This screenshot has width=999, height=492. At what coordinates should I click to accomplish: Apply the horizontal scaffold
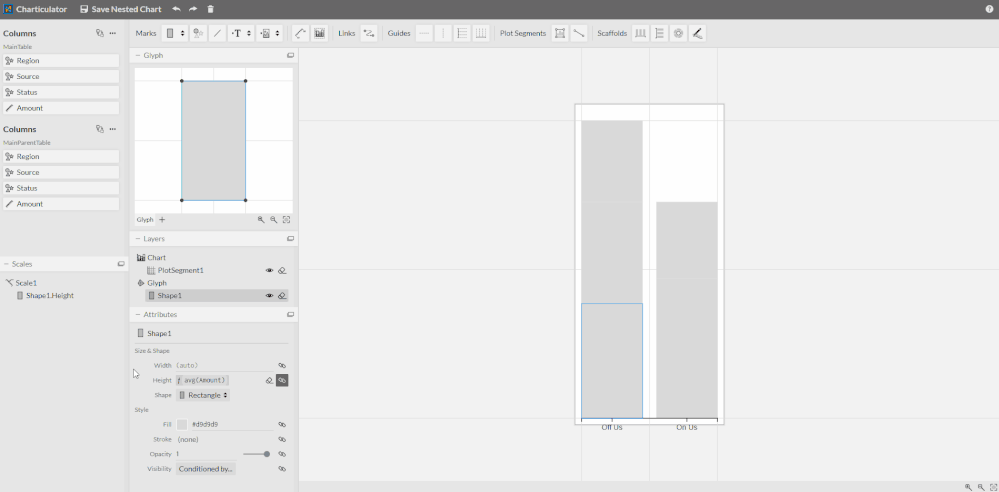tap(640, 33)
